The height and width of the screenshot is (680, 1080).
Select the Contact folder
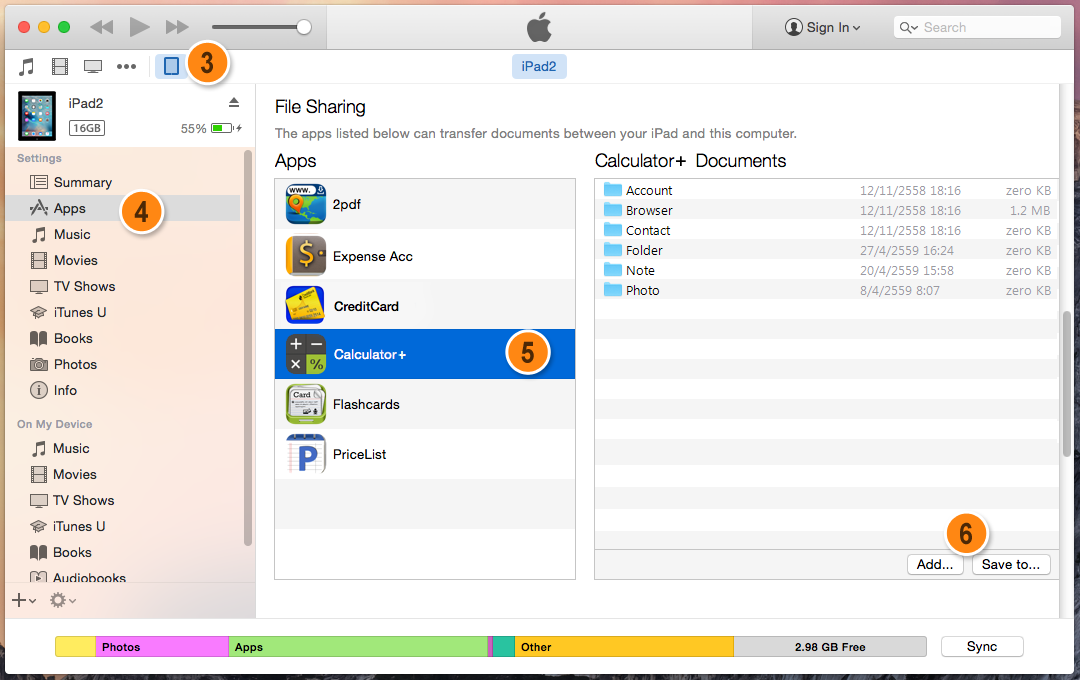pos(827,230)
